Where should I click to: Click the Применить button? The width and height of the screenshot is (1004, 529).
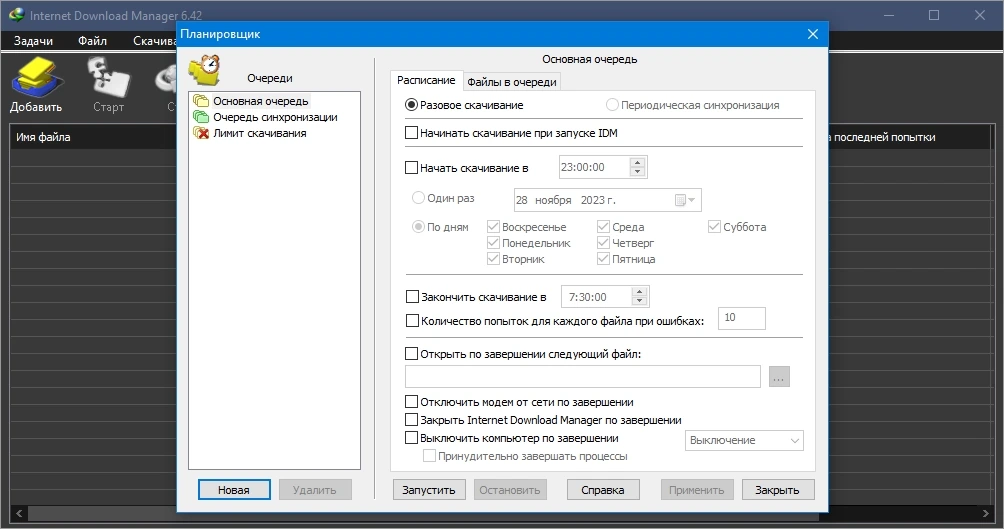[x=697, y=490]
